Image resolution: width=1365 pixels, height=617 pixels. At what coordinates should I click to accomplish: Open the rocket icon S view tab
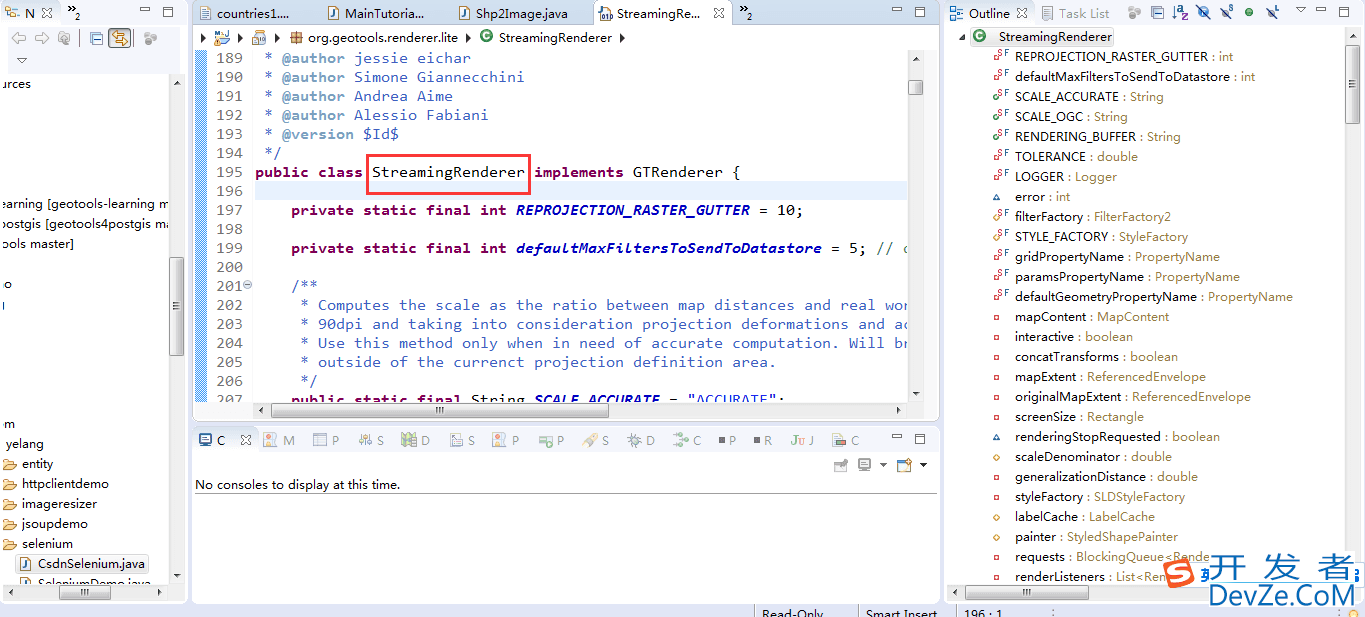pos(595,440)
